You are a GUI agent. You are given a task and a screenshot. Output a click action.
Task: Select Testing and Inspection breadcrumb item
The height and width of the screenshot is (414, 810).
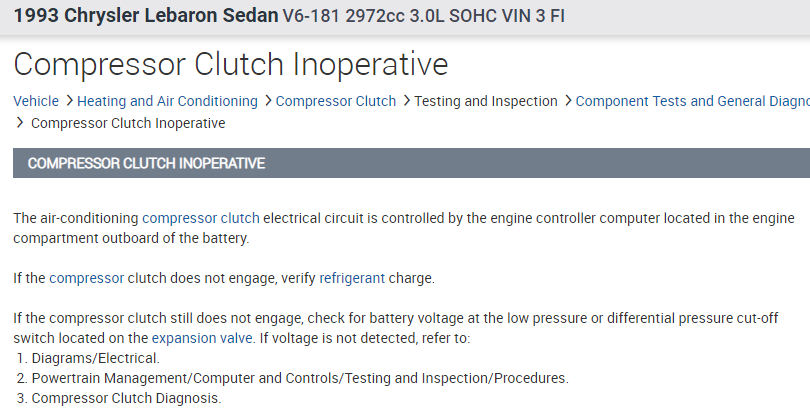[x=486, y=101]
